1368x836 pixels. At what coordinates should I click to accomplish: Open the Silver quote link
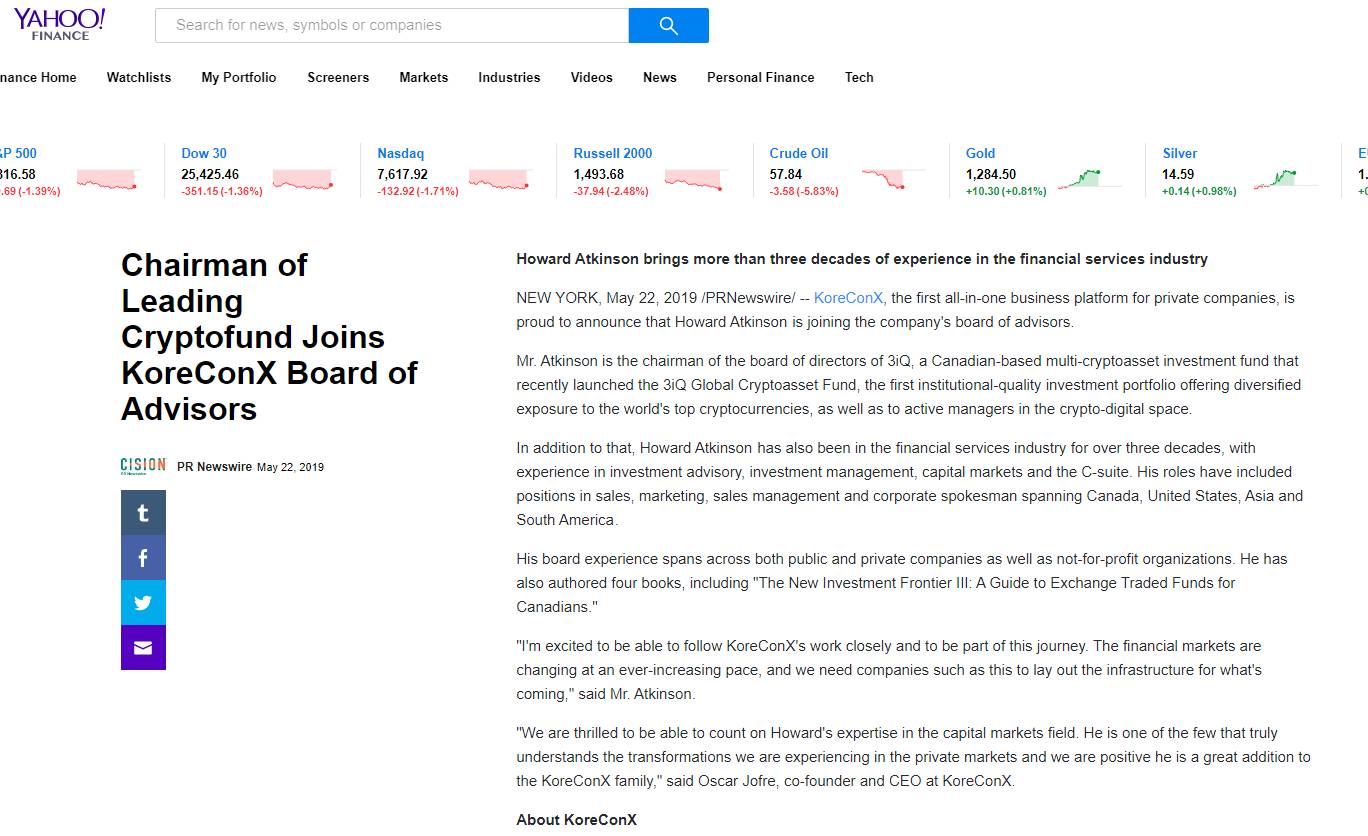click(1180, 153)
